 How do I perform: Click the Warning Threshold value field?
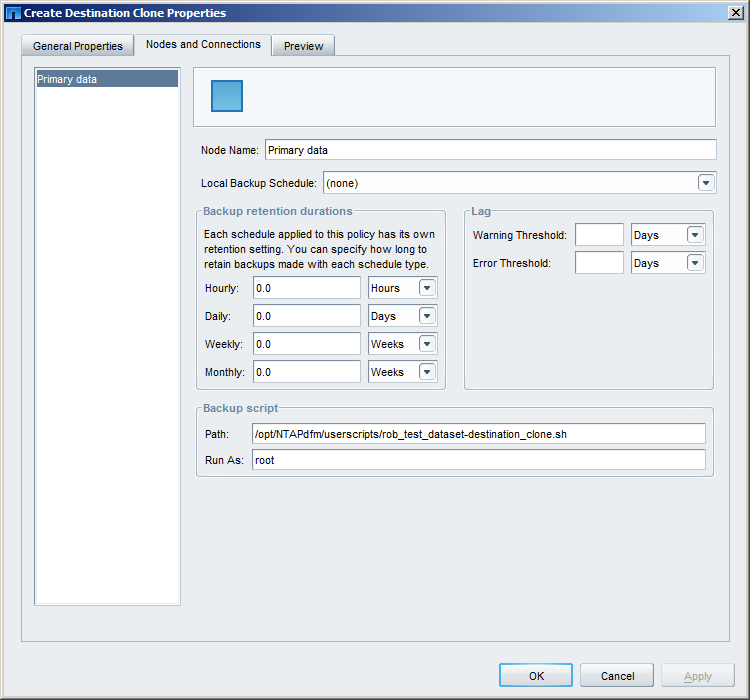click(599, 235)
